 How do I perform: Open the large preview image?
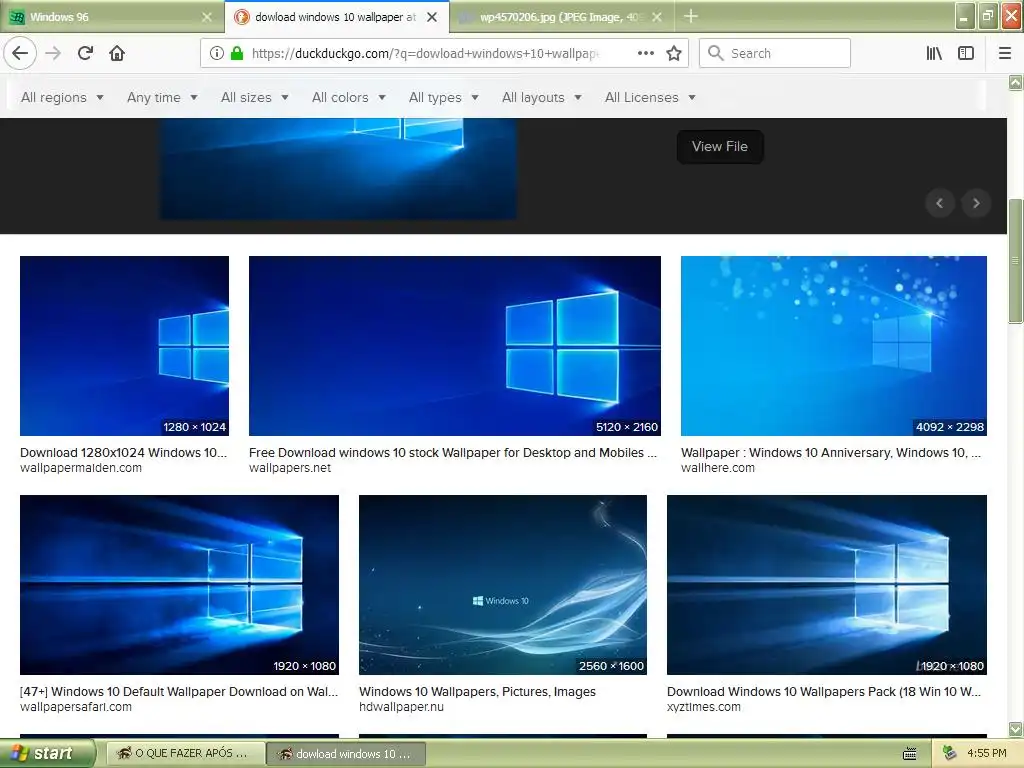338,168
